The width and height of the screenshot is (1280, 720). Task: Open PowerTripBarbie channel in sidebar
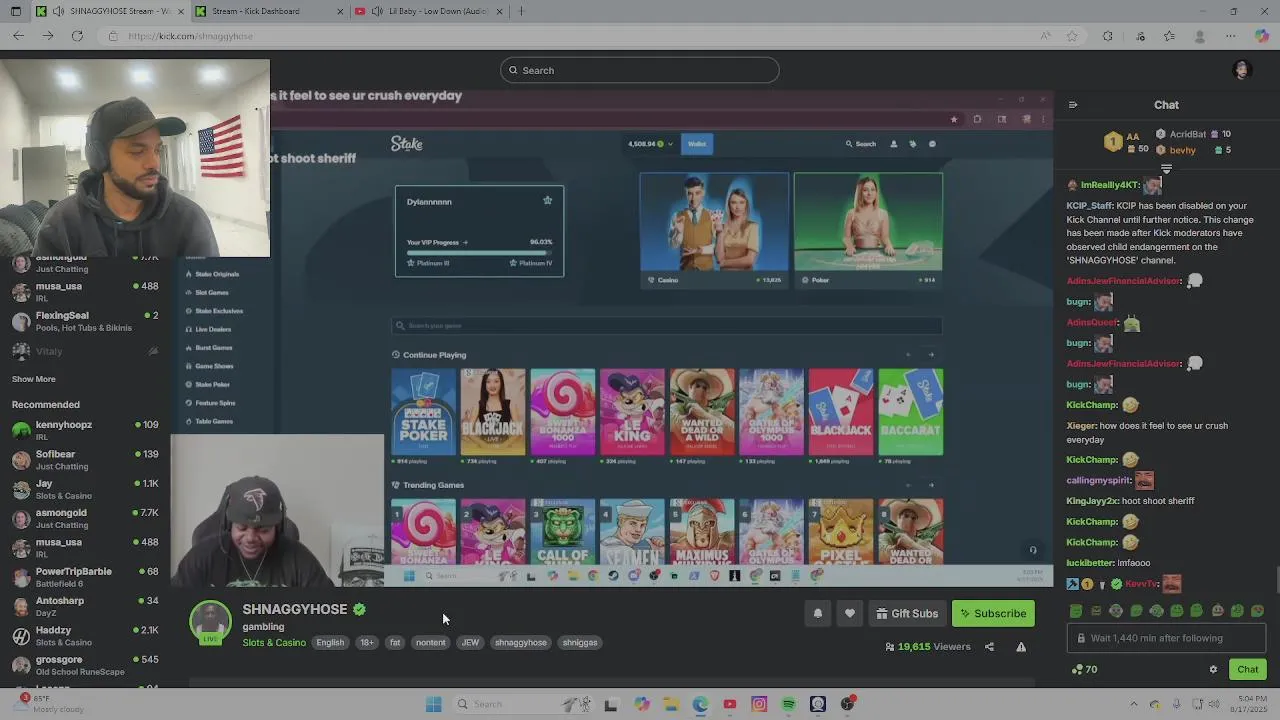[85, 577]
